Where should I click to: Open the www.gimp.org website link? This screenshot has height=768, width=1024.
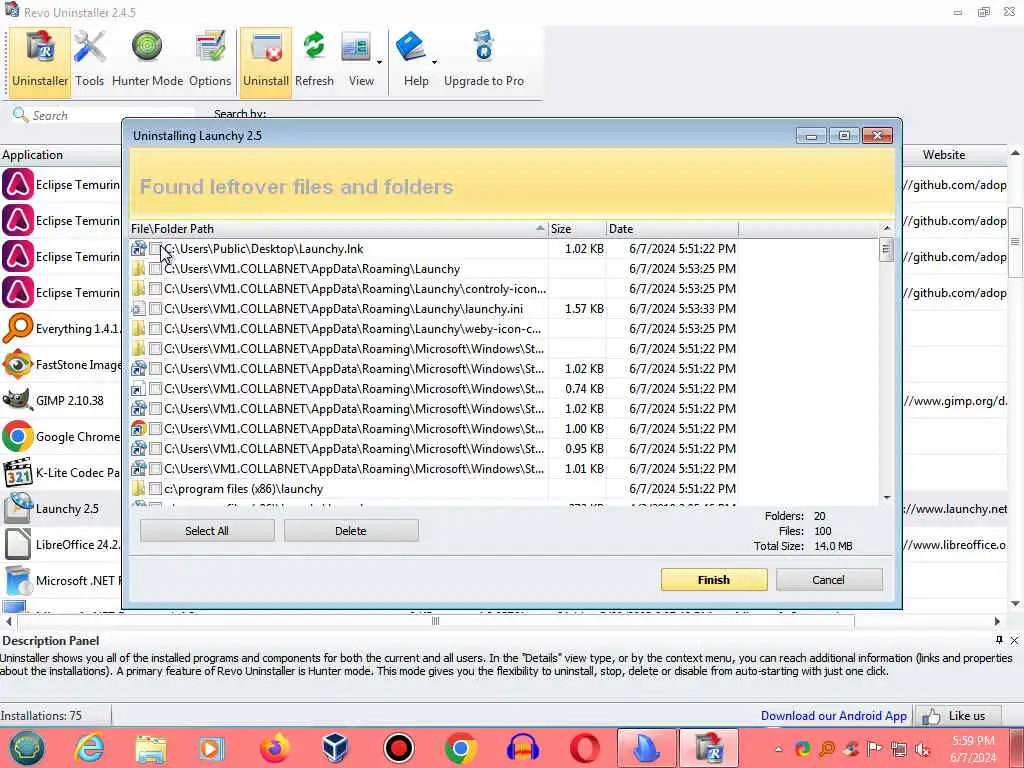click(956, 400)
